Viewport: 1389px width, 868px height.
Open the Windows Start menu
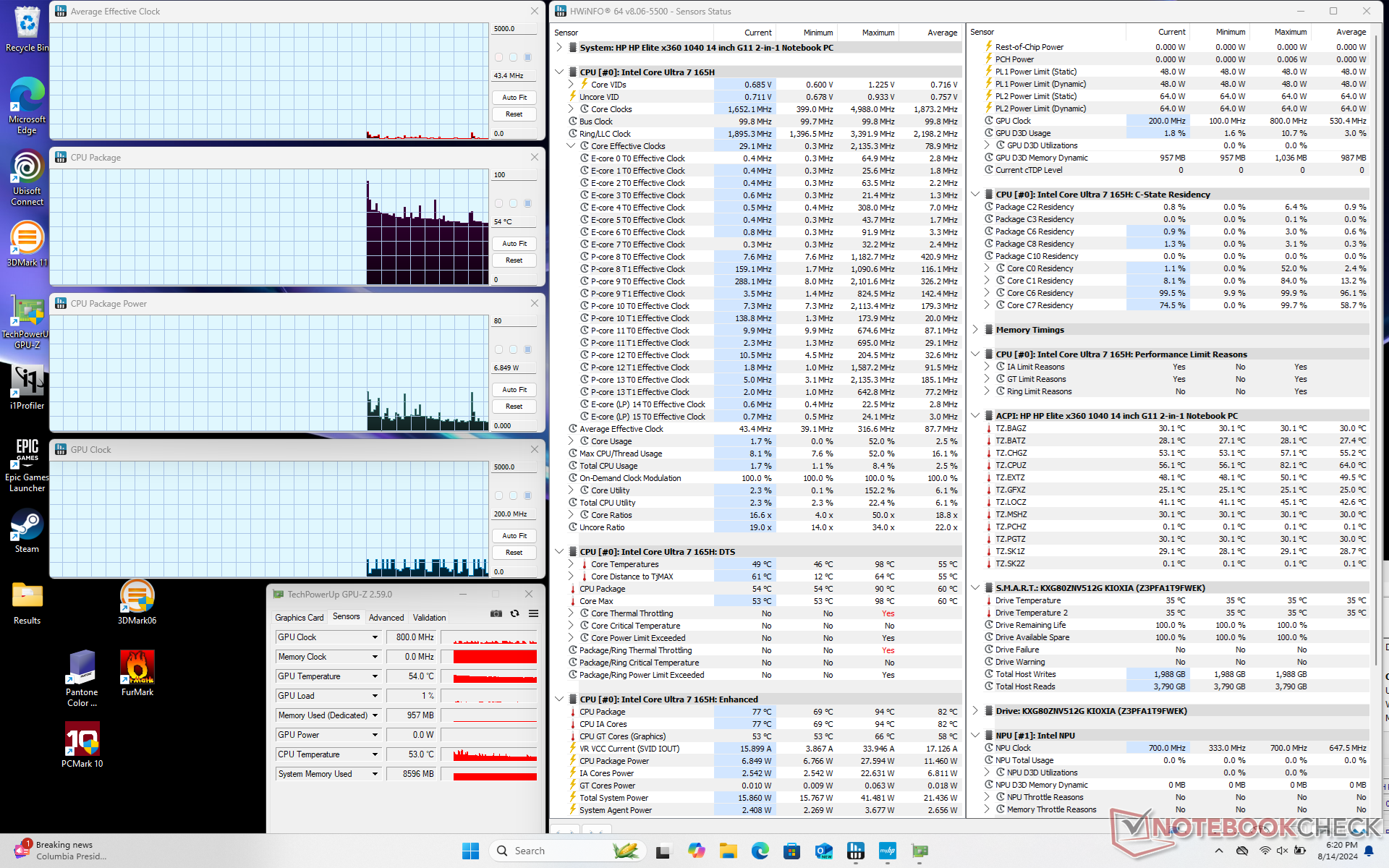470,851
